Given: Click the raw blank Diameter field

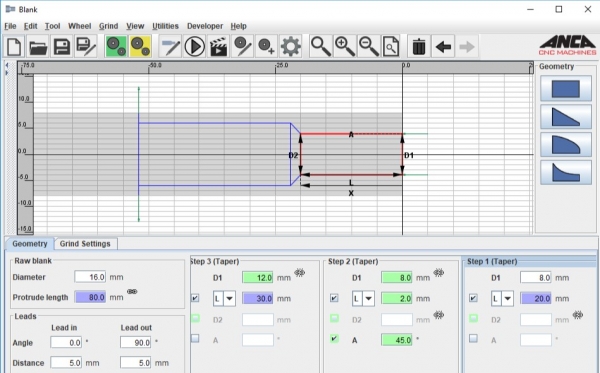Looking at the screenshot, I should coord(90,277).
